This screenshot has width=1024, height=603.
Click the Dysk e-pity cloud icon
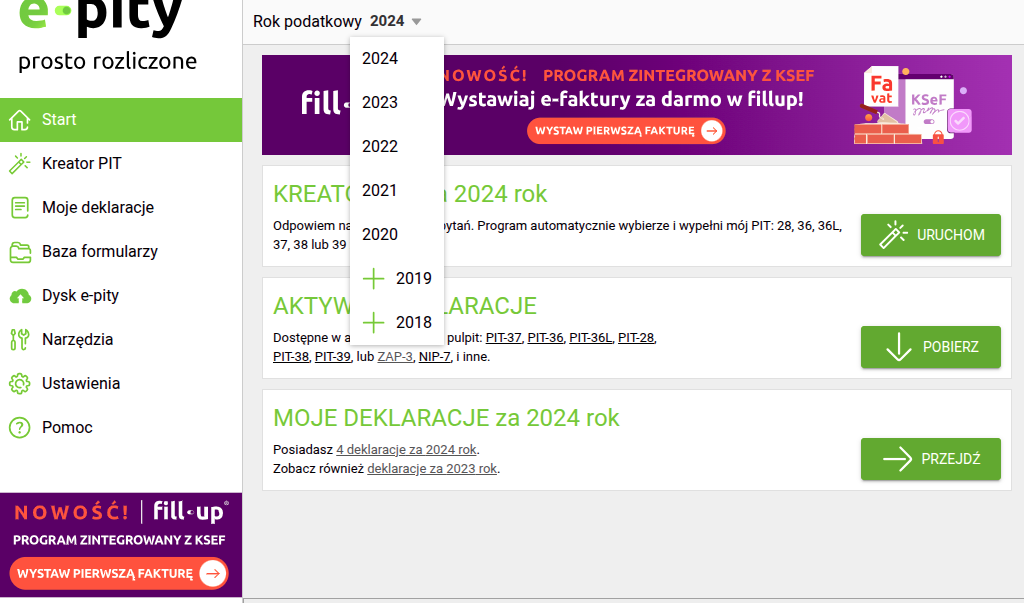pos(19,296)
